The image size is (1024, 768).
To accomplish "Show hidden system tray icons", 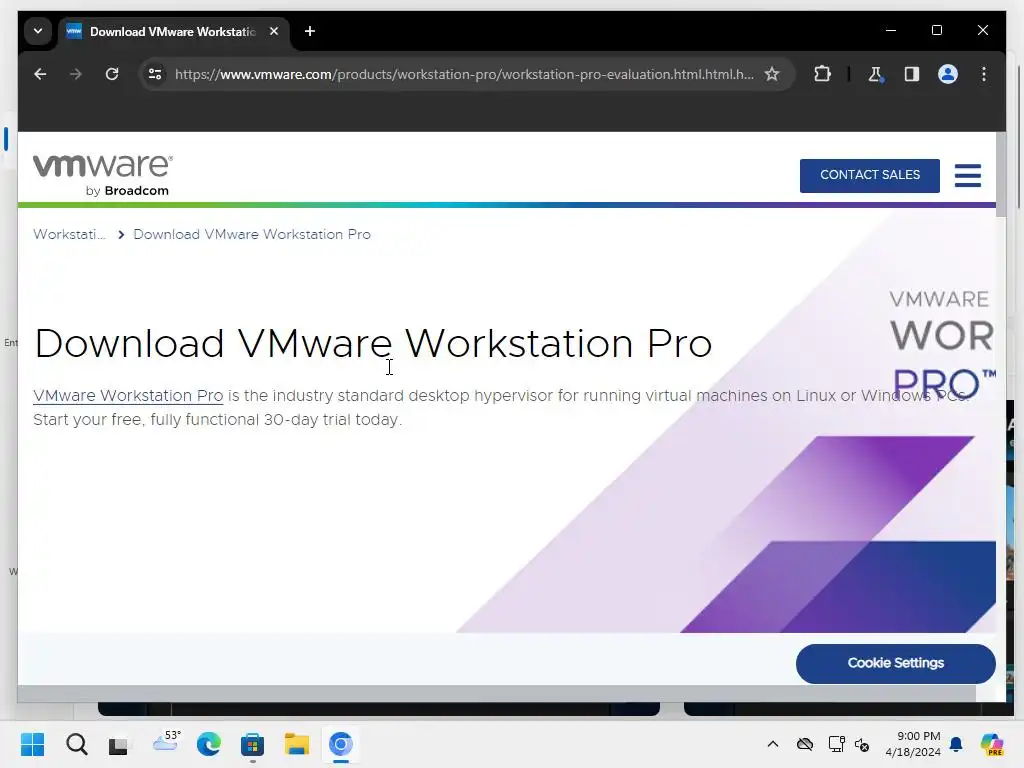I will tap(773, 744).
